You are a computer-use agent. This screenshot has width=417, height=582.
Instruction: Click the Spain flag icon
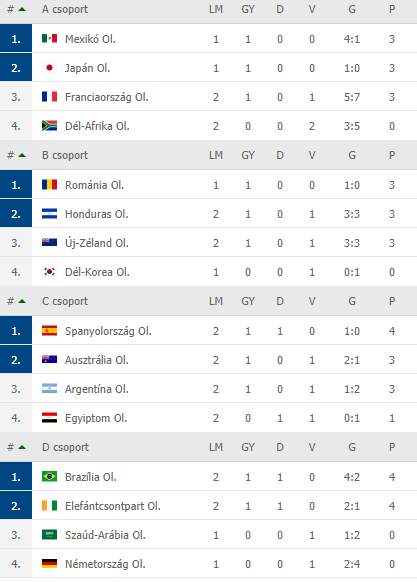pyautogui.click(x=49, y=330)
